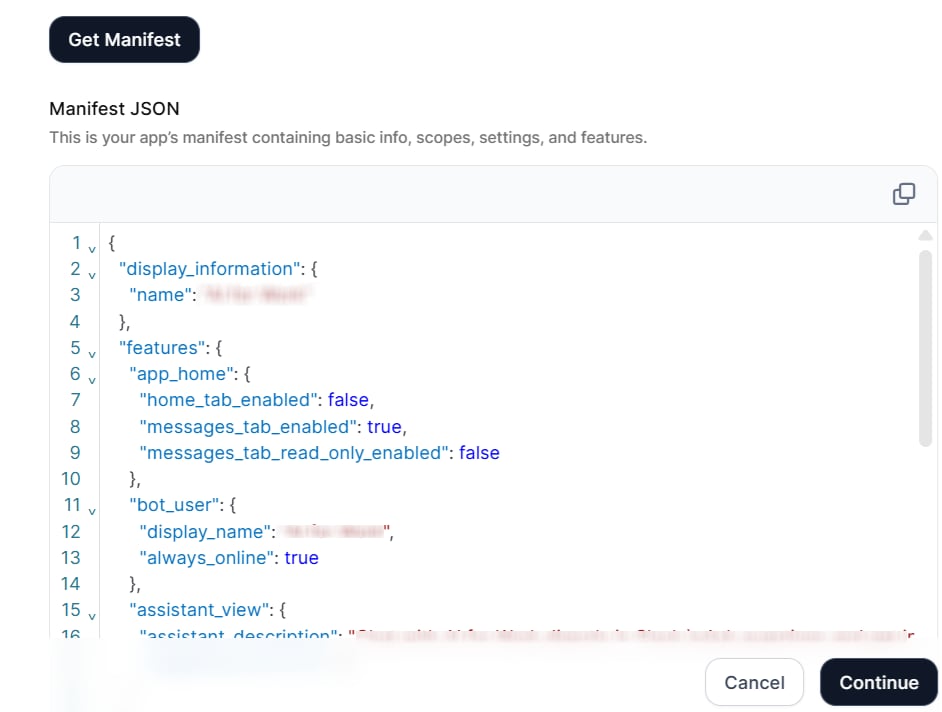Click the manifest description sentence
This screenshot has height=712, width=942.
pyautogui.click(x=348, y=138)
